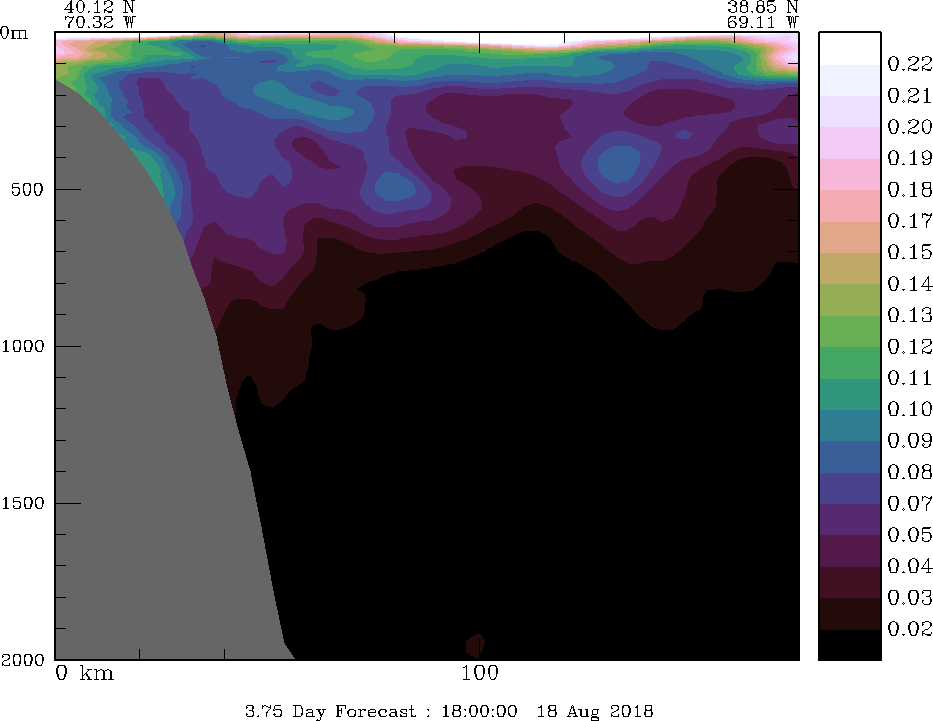The height and width of the screenshot is (721, 933).
Task: Click the 38.85 N end latitude
Action: pos(762,7)
